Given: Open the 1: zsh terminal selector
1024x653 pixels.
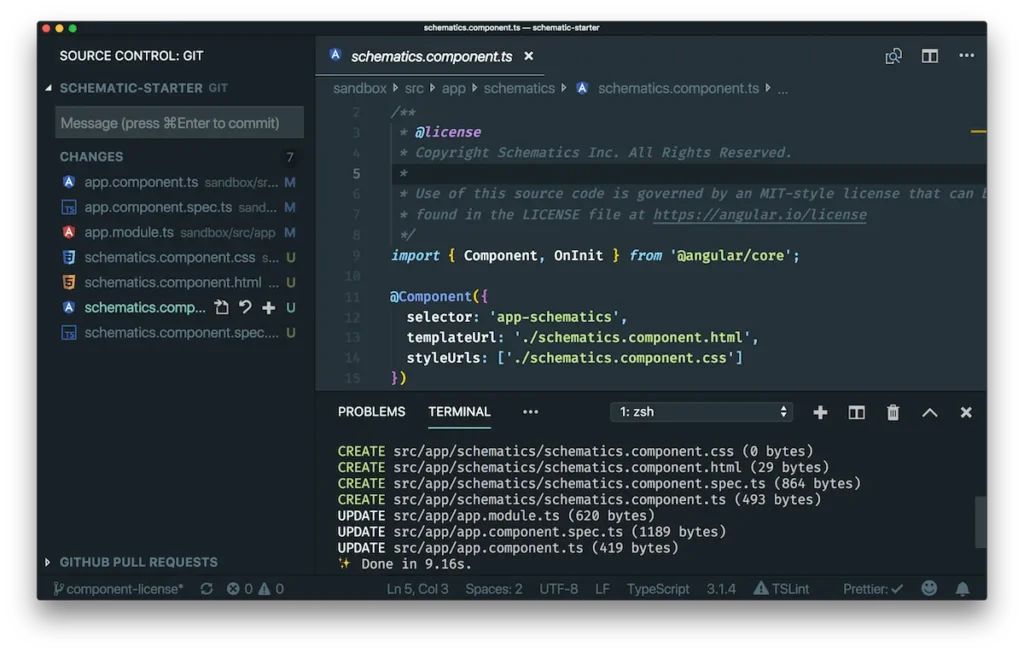Looking at the screenshot, I should 701,412.
